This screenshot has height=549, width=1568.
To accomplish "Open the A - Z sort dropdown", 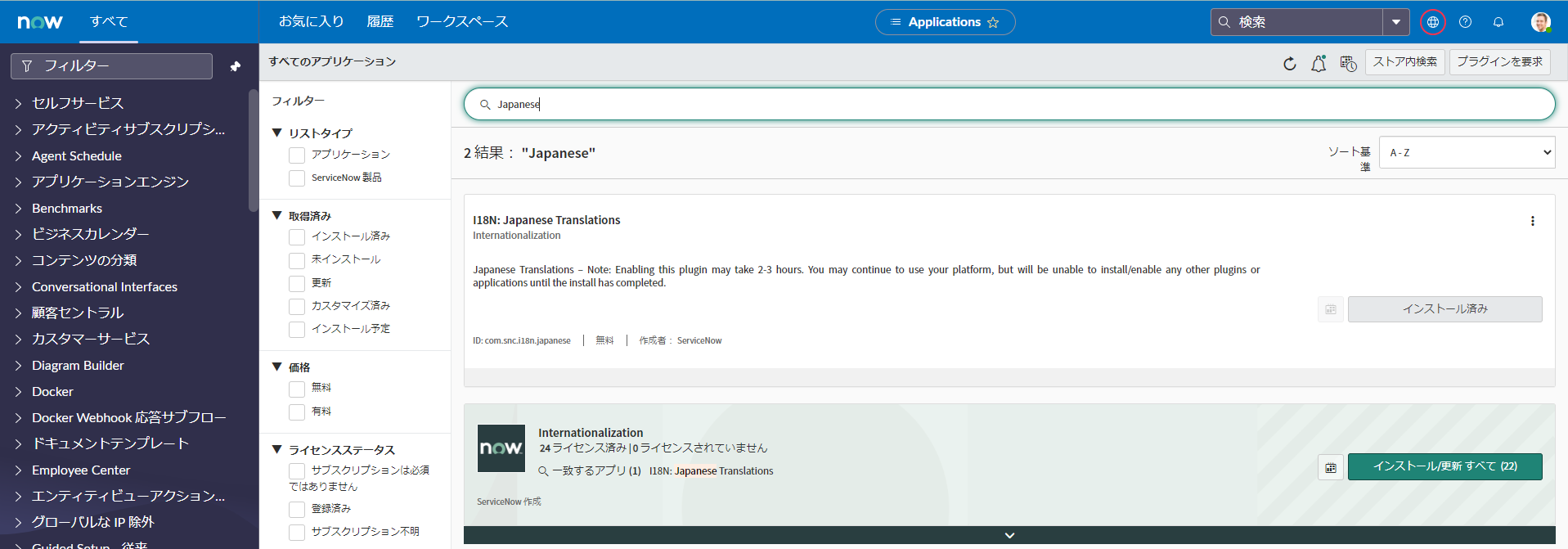I will (x=1467, y=152).
